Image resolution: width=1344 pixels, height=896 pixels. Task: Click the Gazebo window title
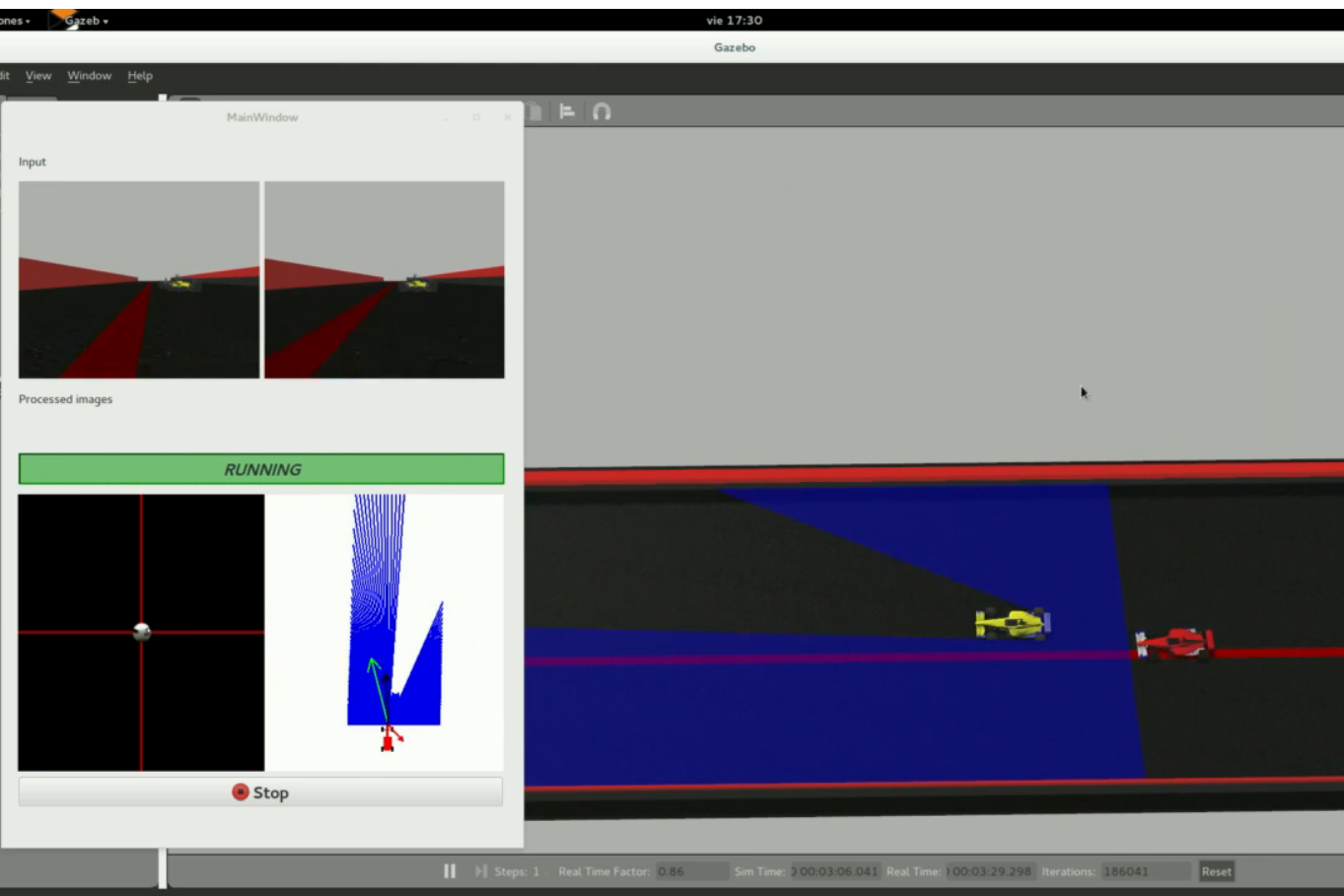(x=735, y=47)
